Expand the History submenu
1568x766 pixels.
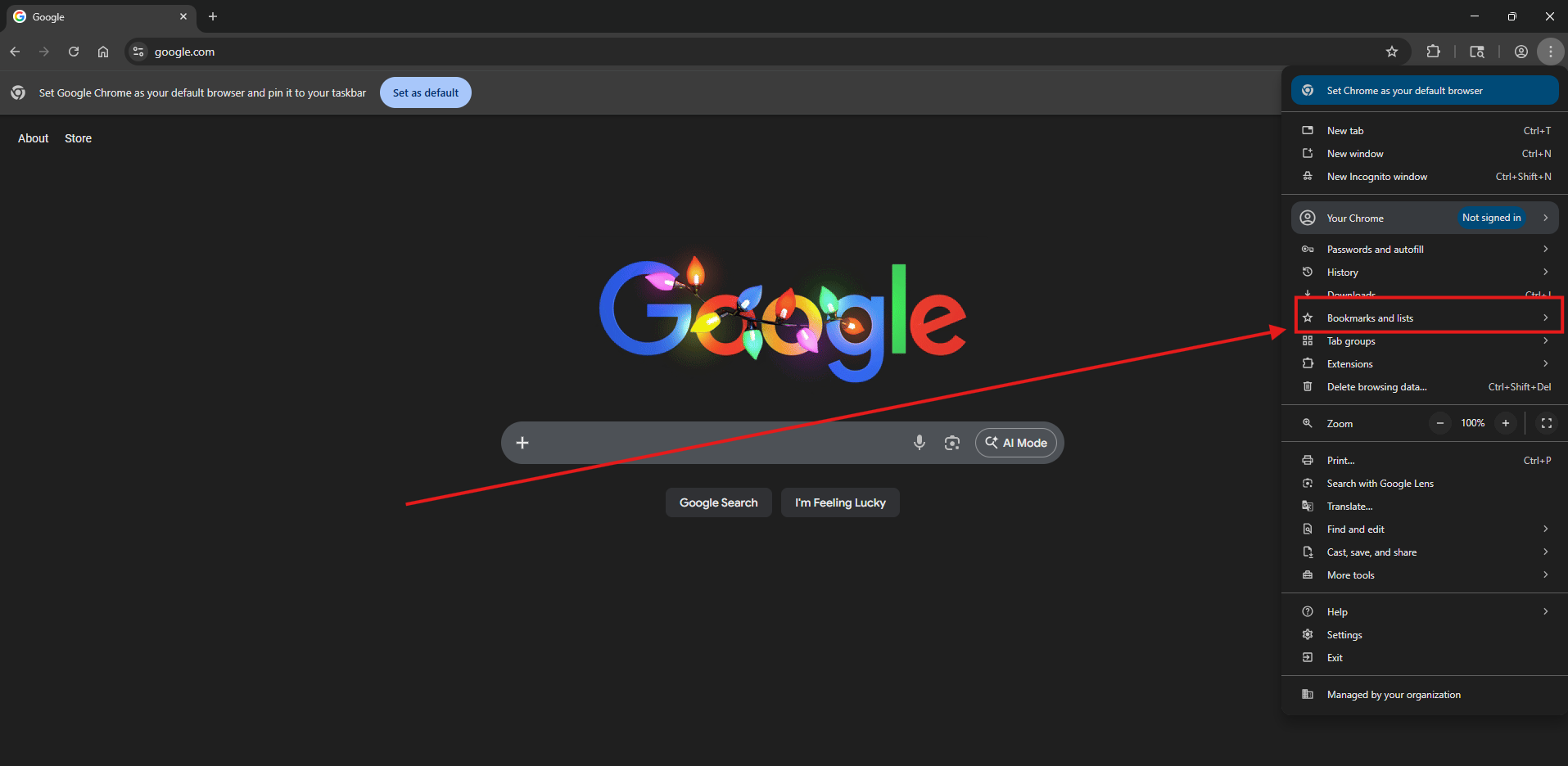coord(1425,273)
